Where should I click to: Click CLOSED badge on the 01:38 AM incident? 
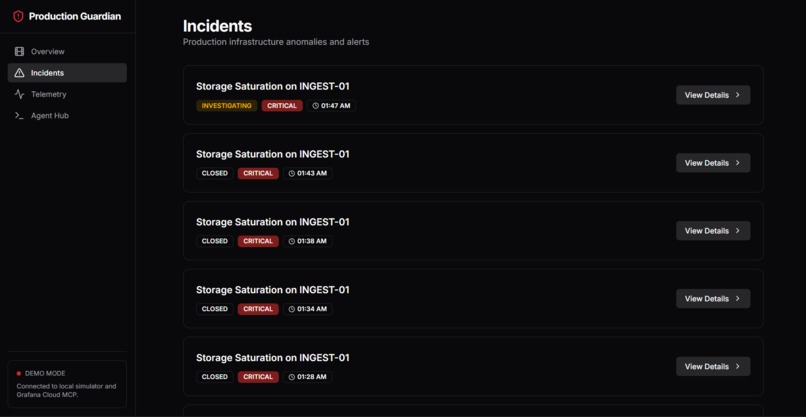pos(215,242)
